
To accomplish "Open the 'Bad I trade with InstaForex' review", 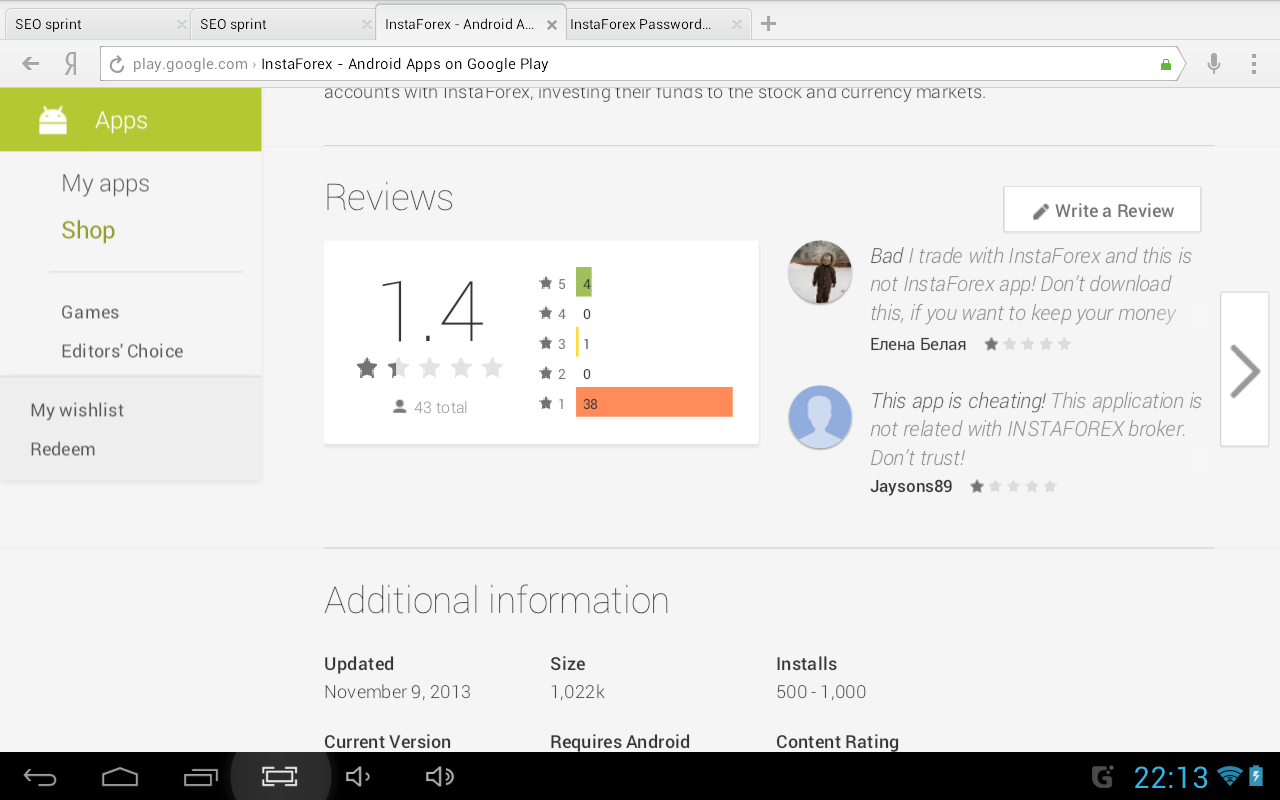I will [x=1030, y=284].
